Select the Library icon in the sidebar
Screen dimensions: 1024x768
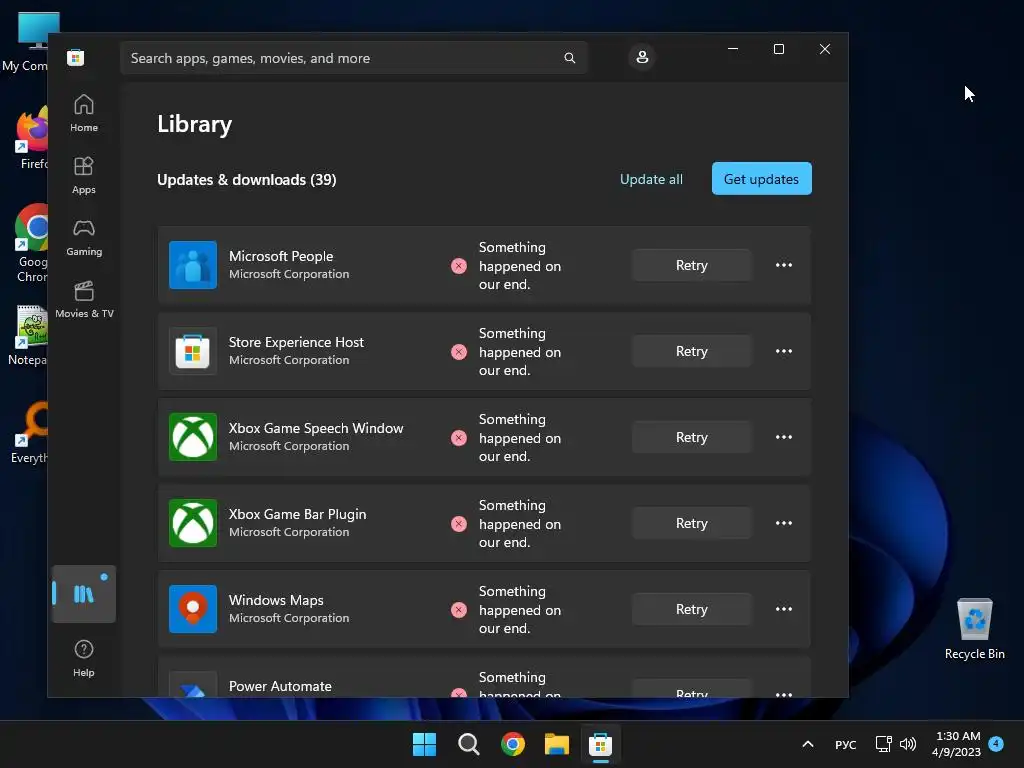coord(84,594)
